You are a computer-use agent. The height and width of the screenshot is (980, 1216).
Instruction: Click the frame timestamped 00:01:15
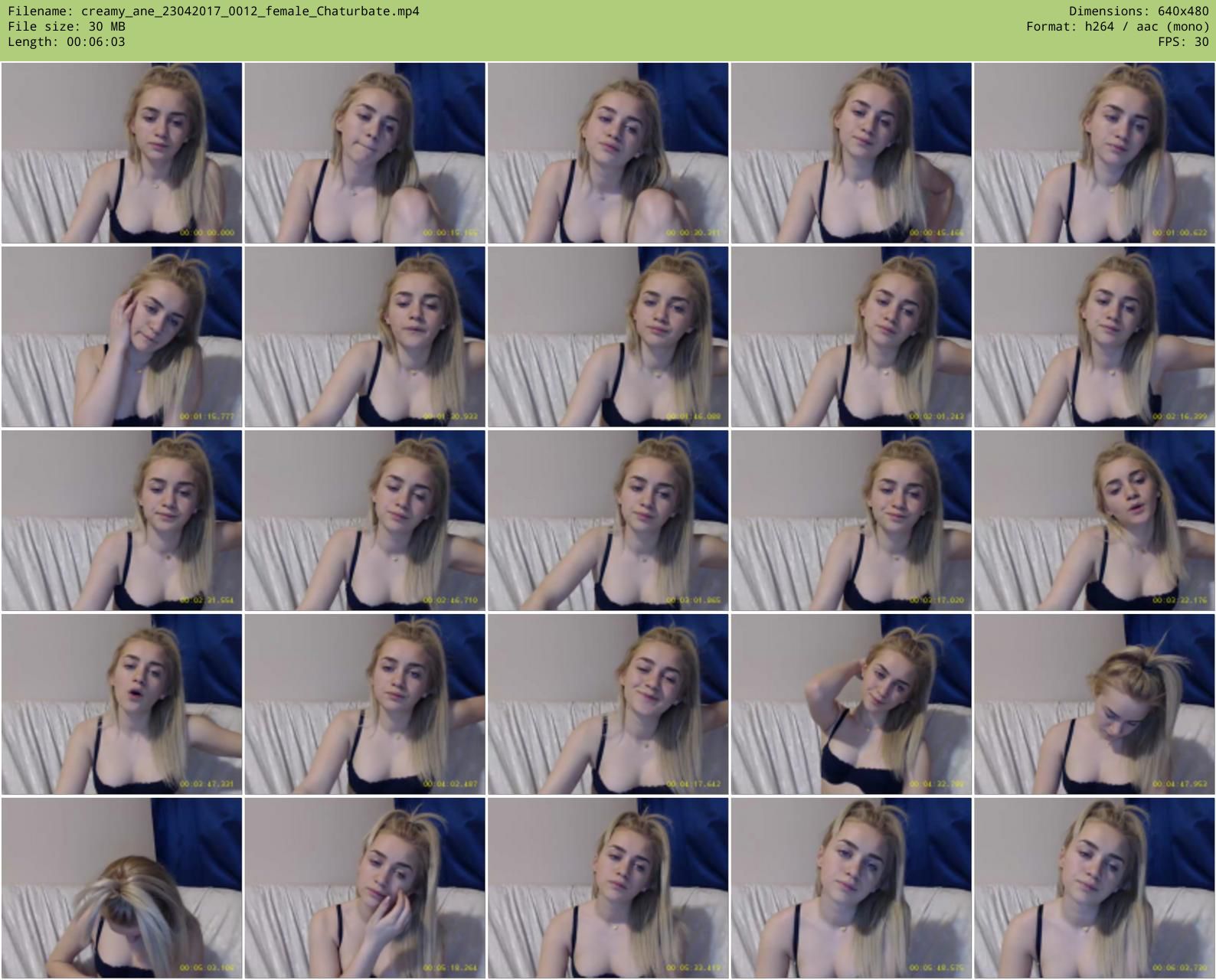(x=122, y=337)
